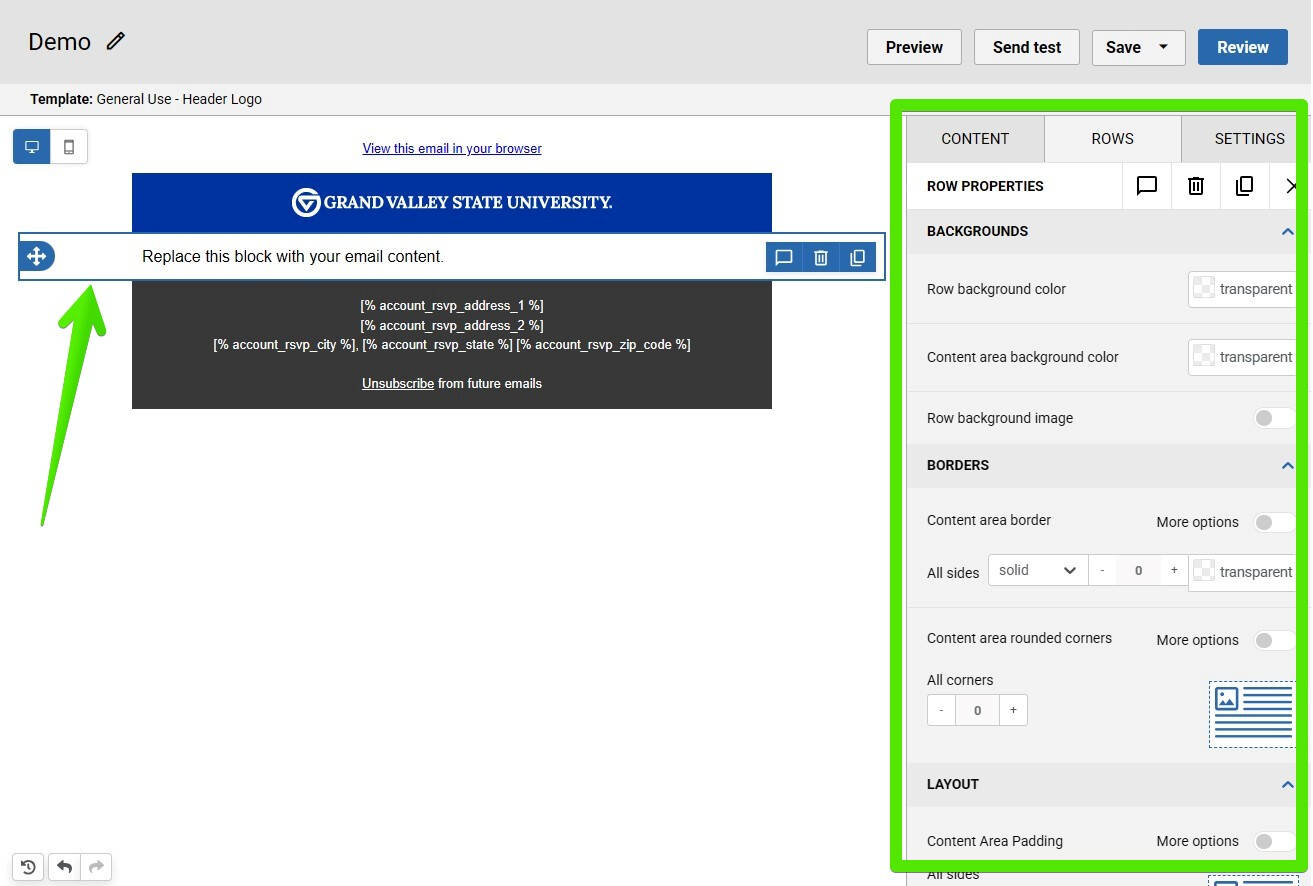Toggle More options for Content area border
The image size is (1313, 886).
tap(1273, 522)
